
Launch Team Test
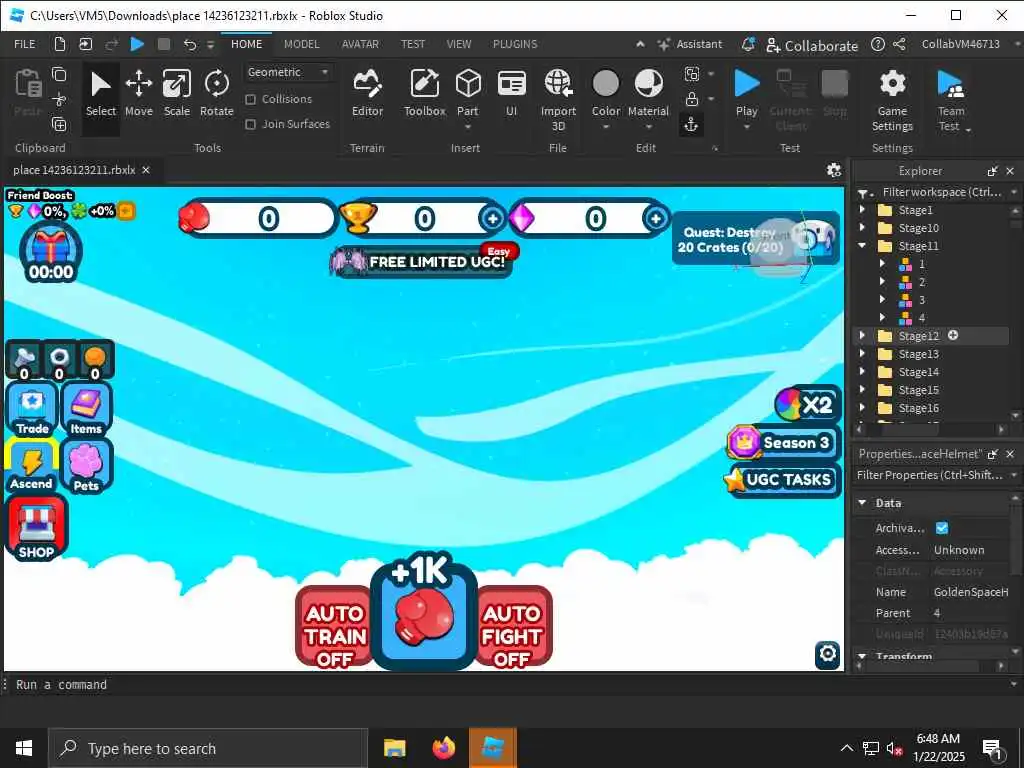(x=951, y=99)
